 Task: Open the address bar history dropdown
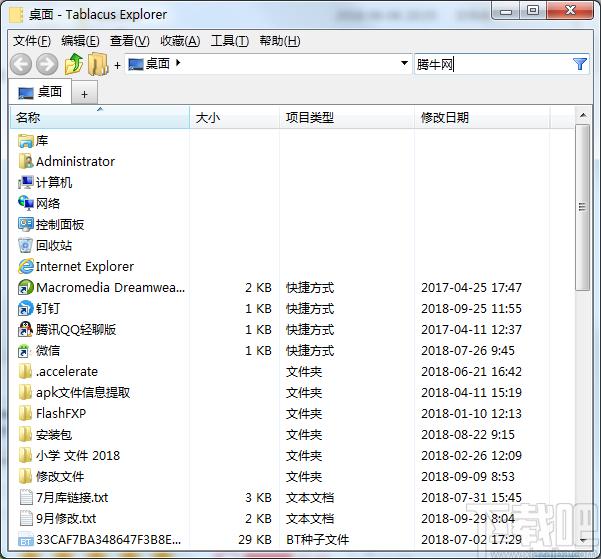404,63
